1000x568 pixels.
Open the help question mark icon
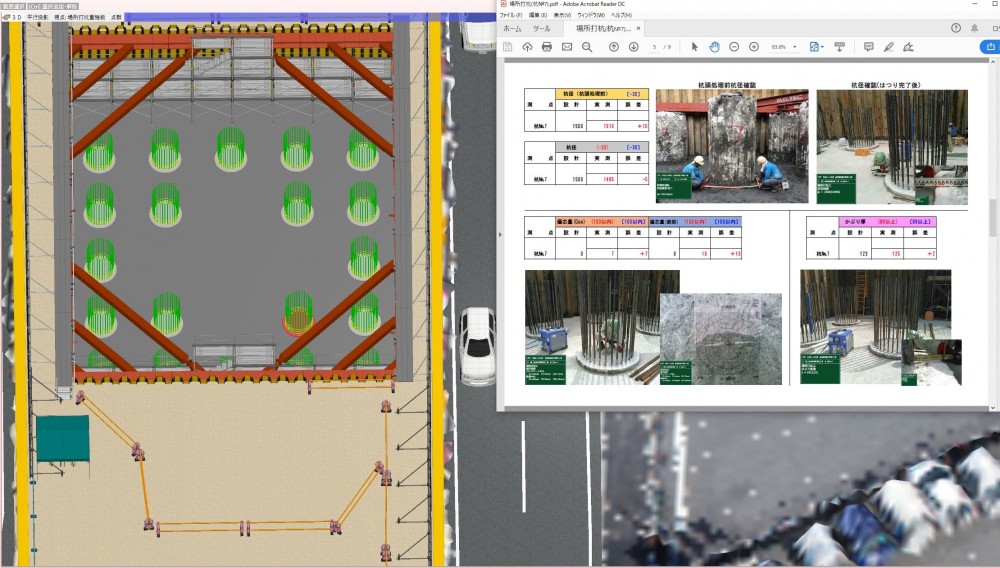(x=955, y=28)
